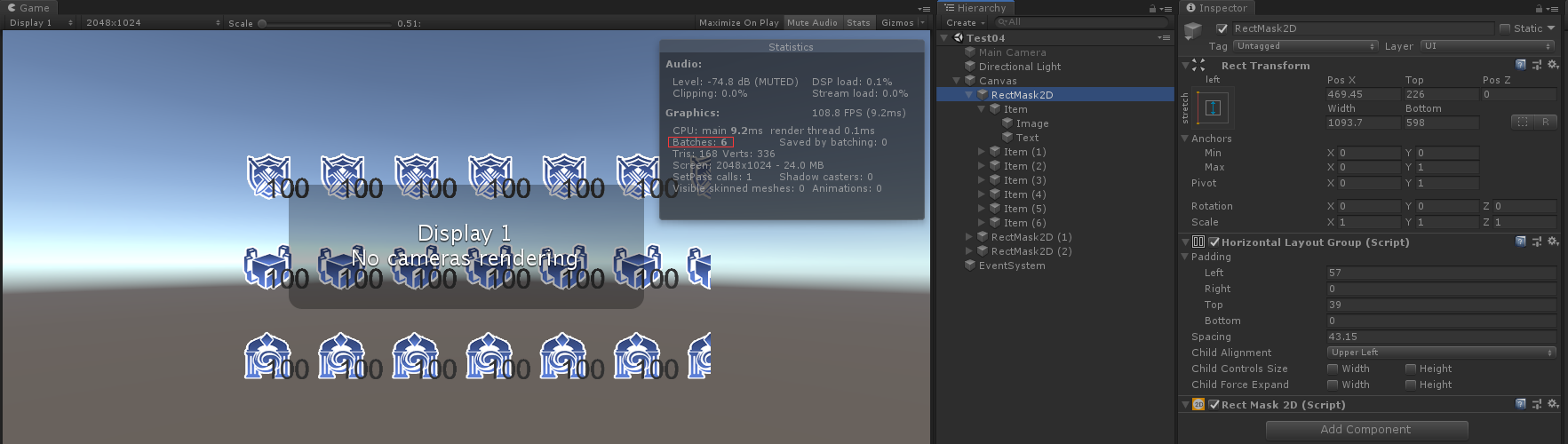Open help for Horizontal Layout Group
The image size is (1568, 444).
(x=1521, y=242)
